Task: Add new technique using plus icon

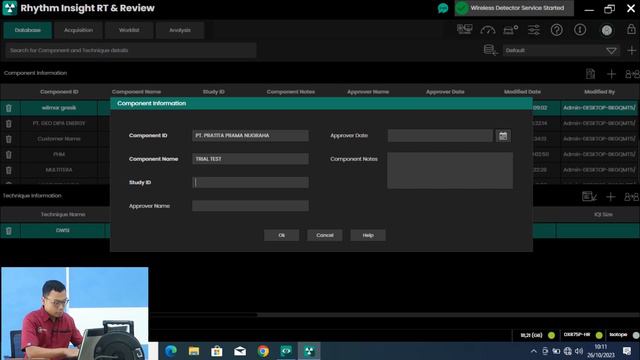Action: point(610,197)
